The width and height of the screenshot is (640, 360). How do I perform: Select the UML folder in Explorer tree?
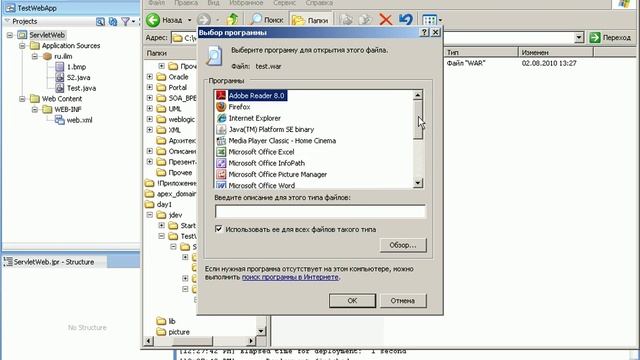pos(169,109)
